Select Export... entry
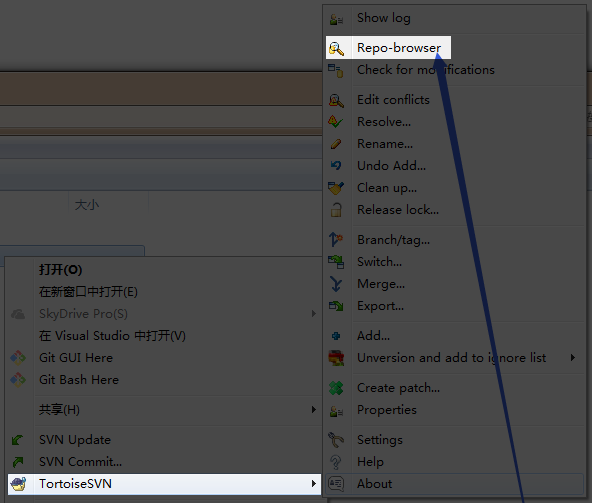The image size is (592, 503). click(x=381, y=306)
